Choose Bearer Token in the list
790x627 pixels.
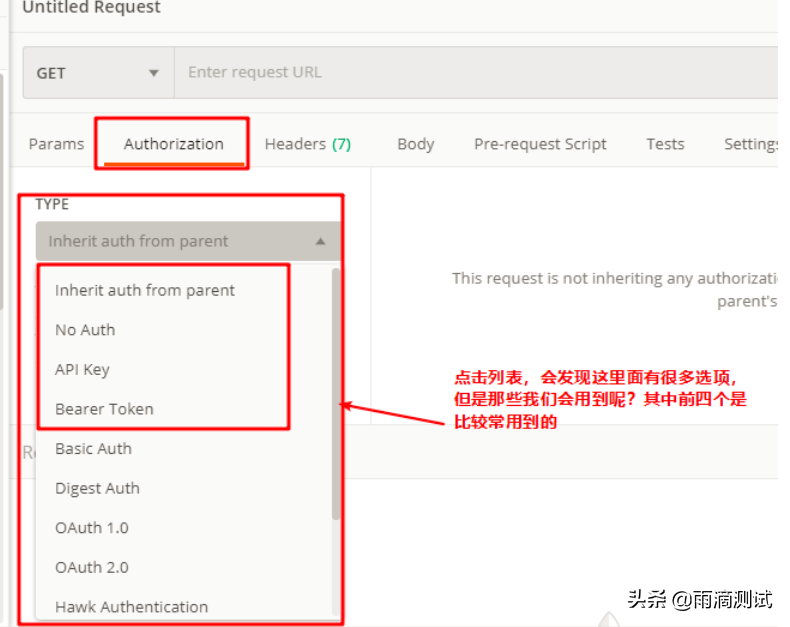pyautogui.click(x=104, y=409)
